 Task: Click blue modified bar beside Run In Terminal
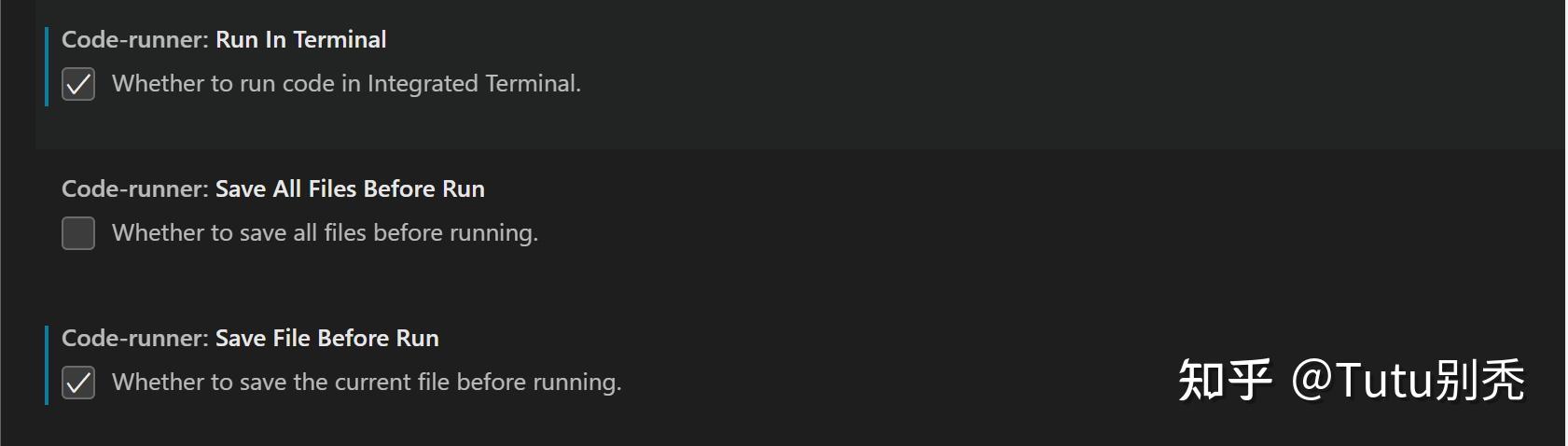point(46,67)
